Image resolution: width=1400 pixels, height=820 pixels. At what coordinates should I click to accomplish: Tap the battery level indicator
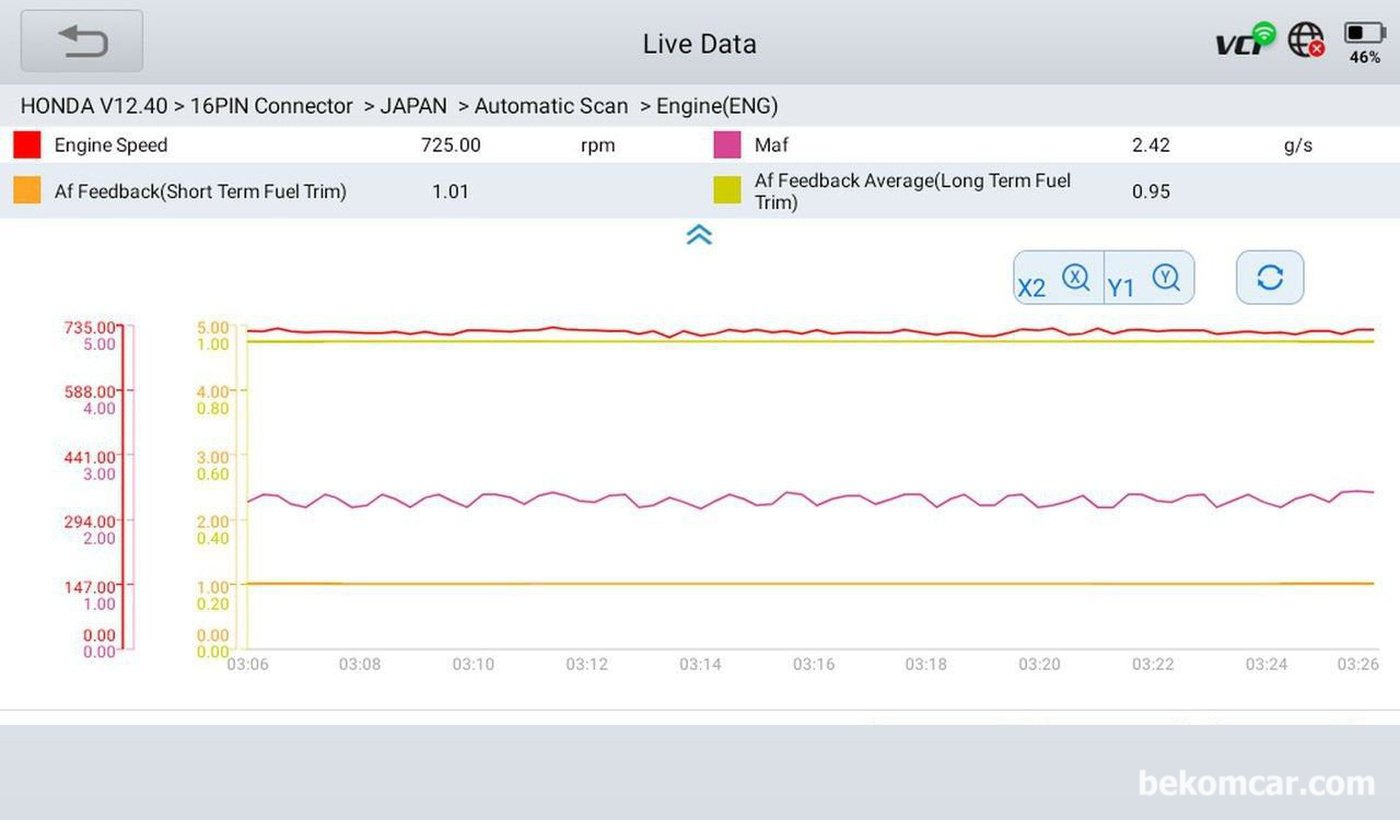[1364, 42]
